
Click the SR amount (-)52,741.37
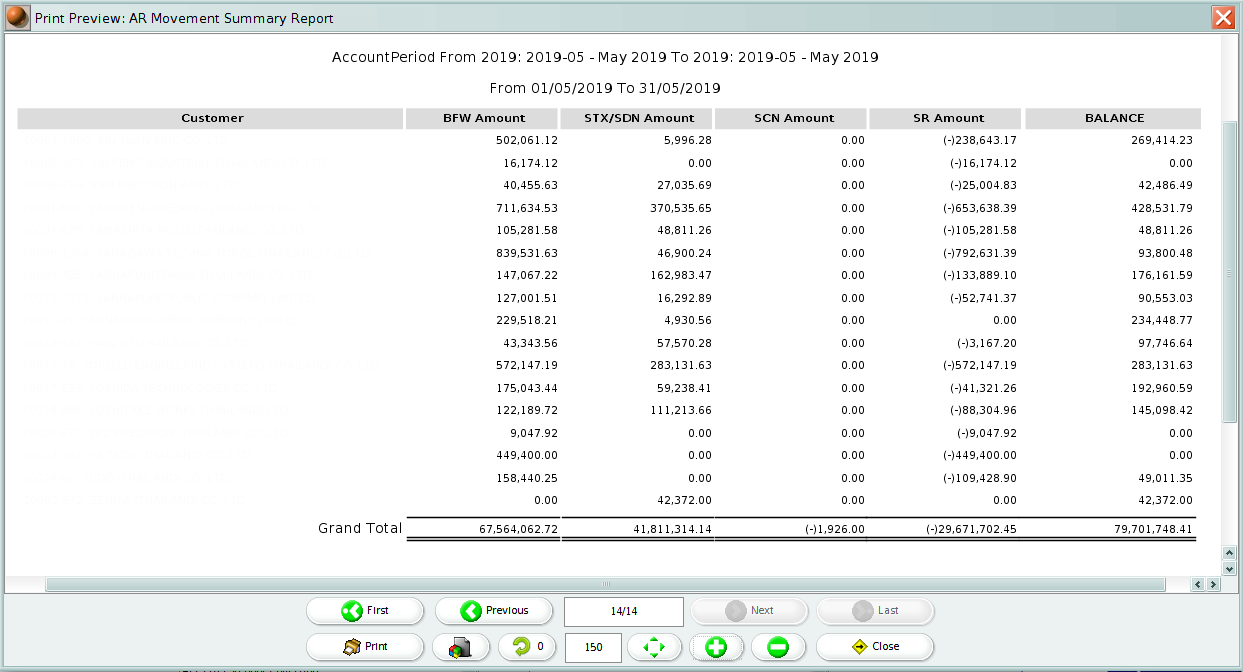pos(983,298)
